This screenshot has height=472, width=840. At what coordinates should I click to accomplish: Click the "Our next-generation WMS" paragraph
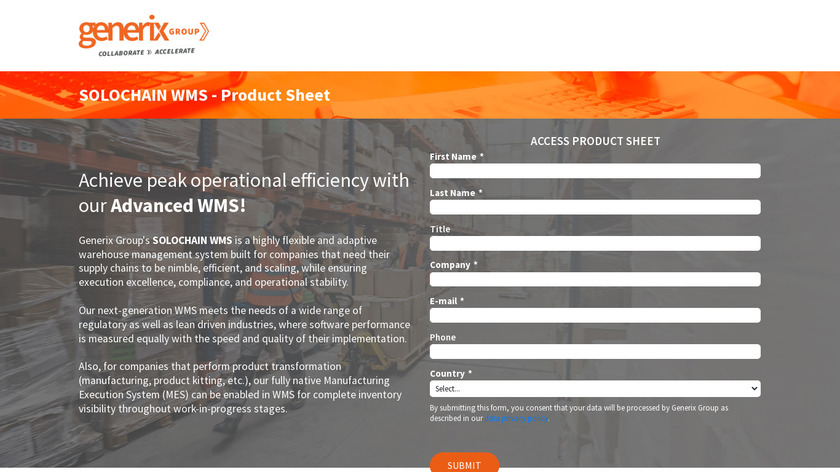point(244,325)
